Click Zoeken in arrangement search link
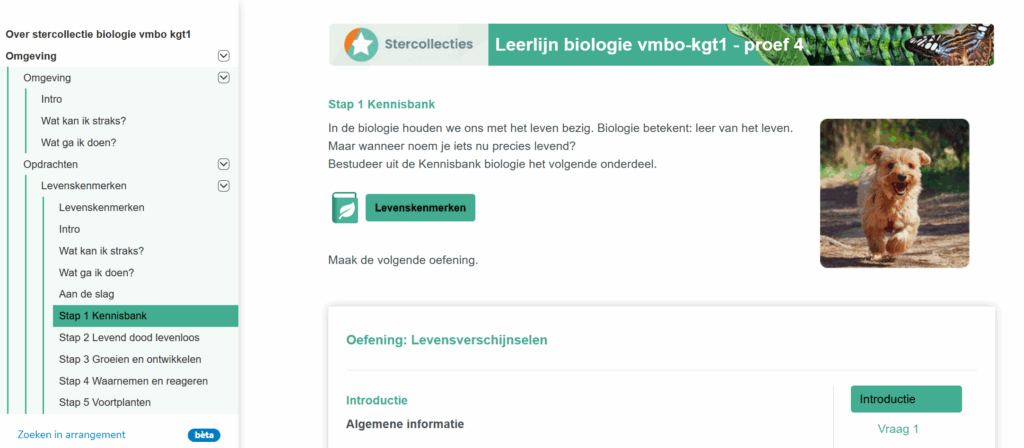The height and width of the screenshot is (448, 1024). [x=71, y=435]
